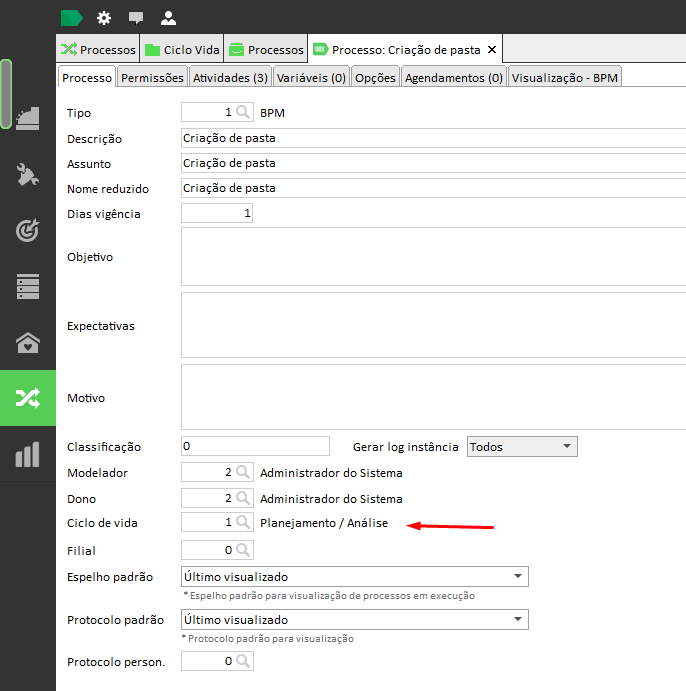
Task: Click the Classificação input field
Action: 255,446
